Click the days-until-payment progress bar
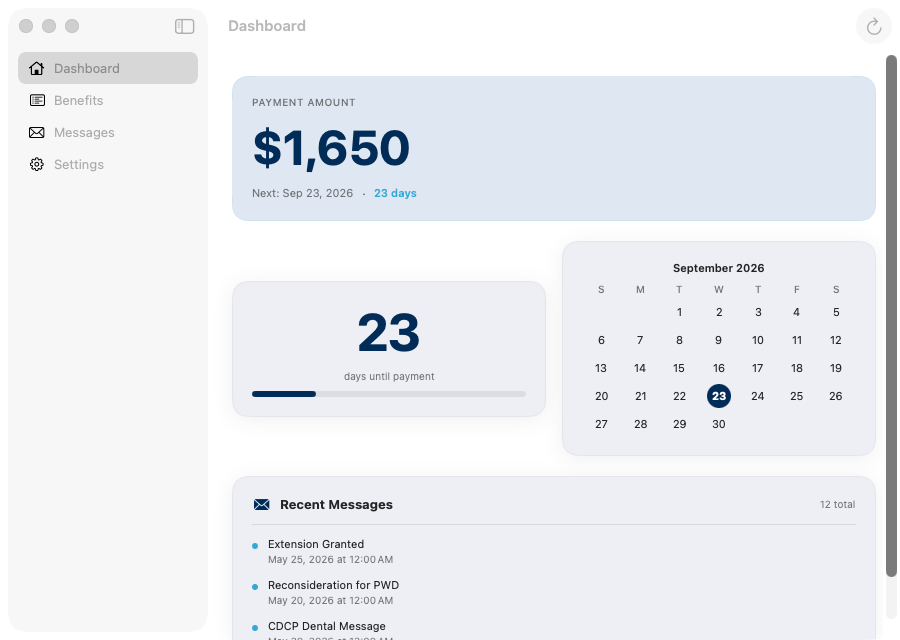Viewport: 900px width, 640px height. [389, 394]
